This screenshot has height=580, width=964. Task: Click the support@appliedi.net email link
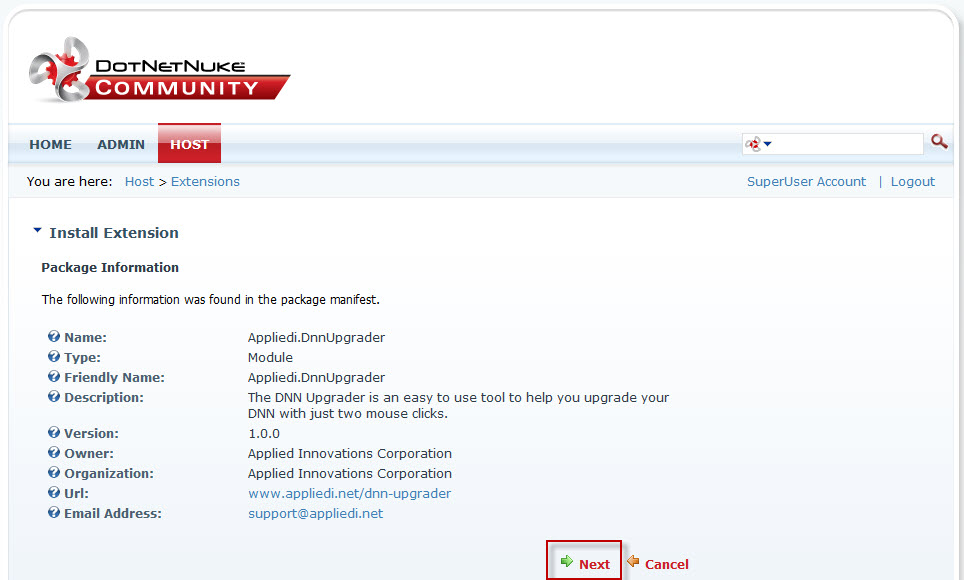(315, 514)
